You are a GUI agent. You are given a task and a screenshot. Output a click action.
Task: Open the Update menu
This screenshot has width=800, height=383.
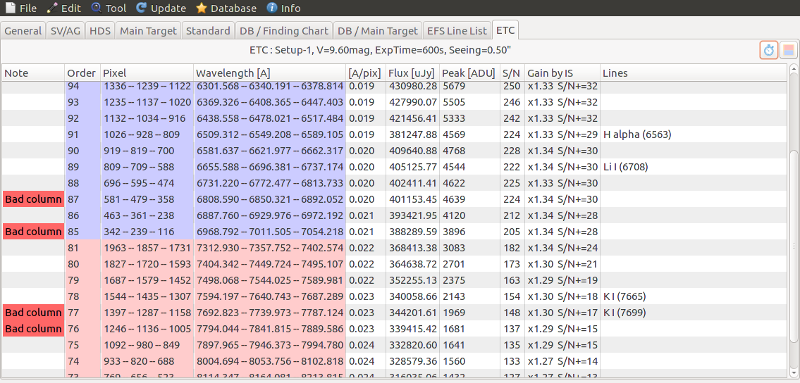pos(161,8)
